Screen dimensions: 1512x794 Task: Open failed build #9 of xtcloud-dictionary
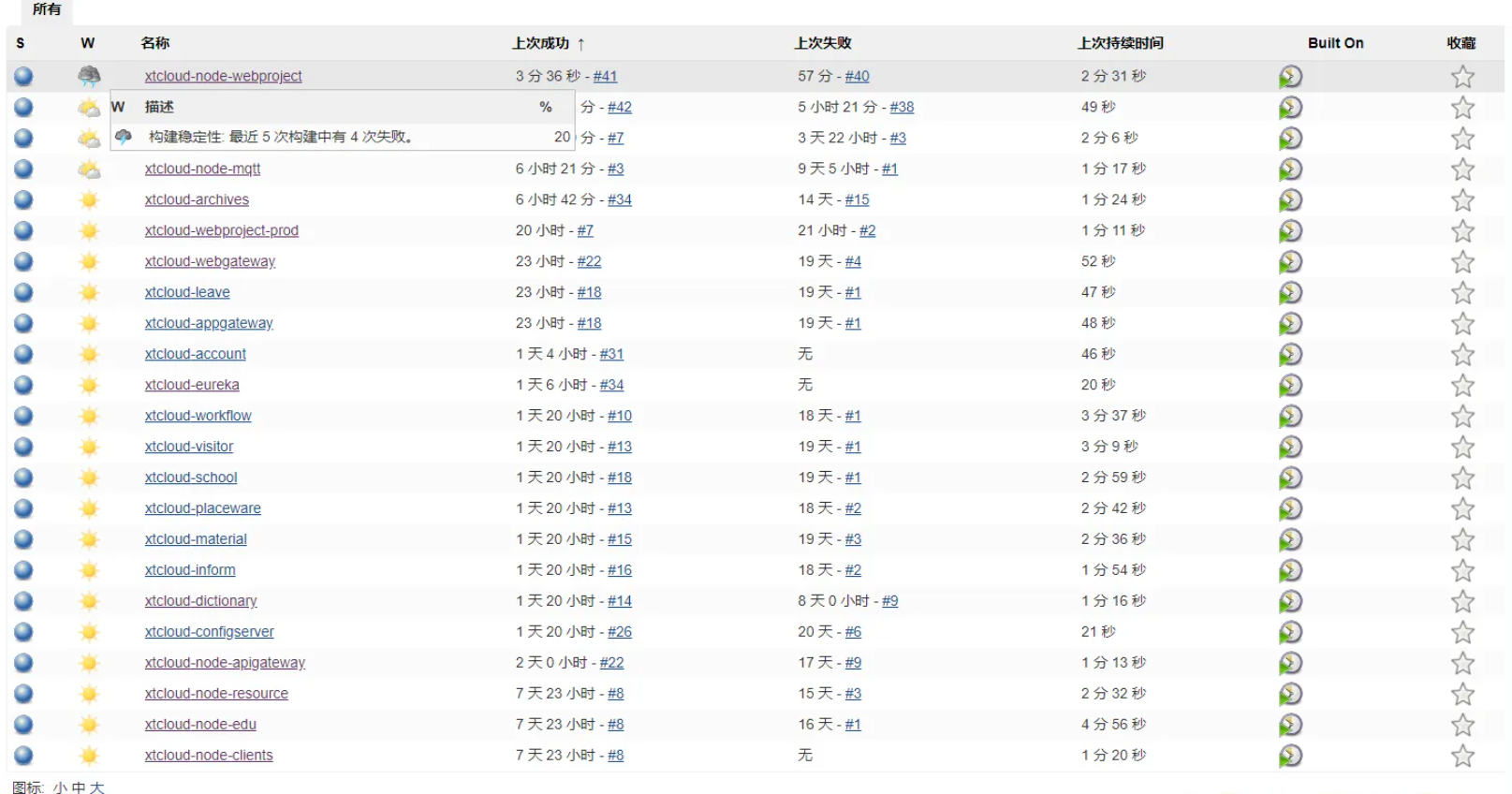coord(889,601)
